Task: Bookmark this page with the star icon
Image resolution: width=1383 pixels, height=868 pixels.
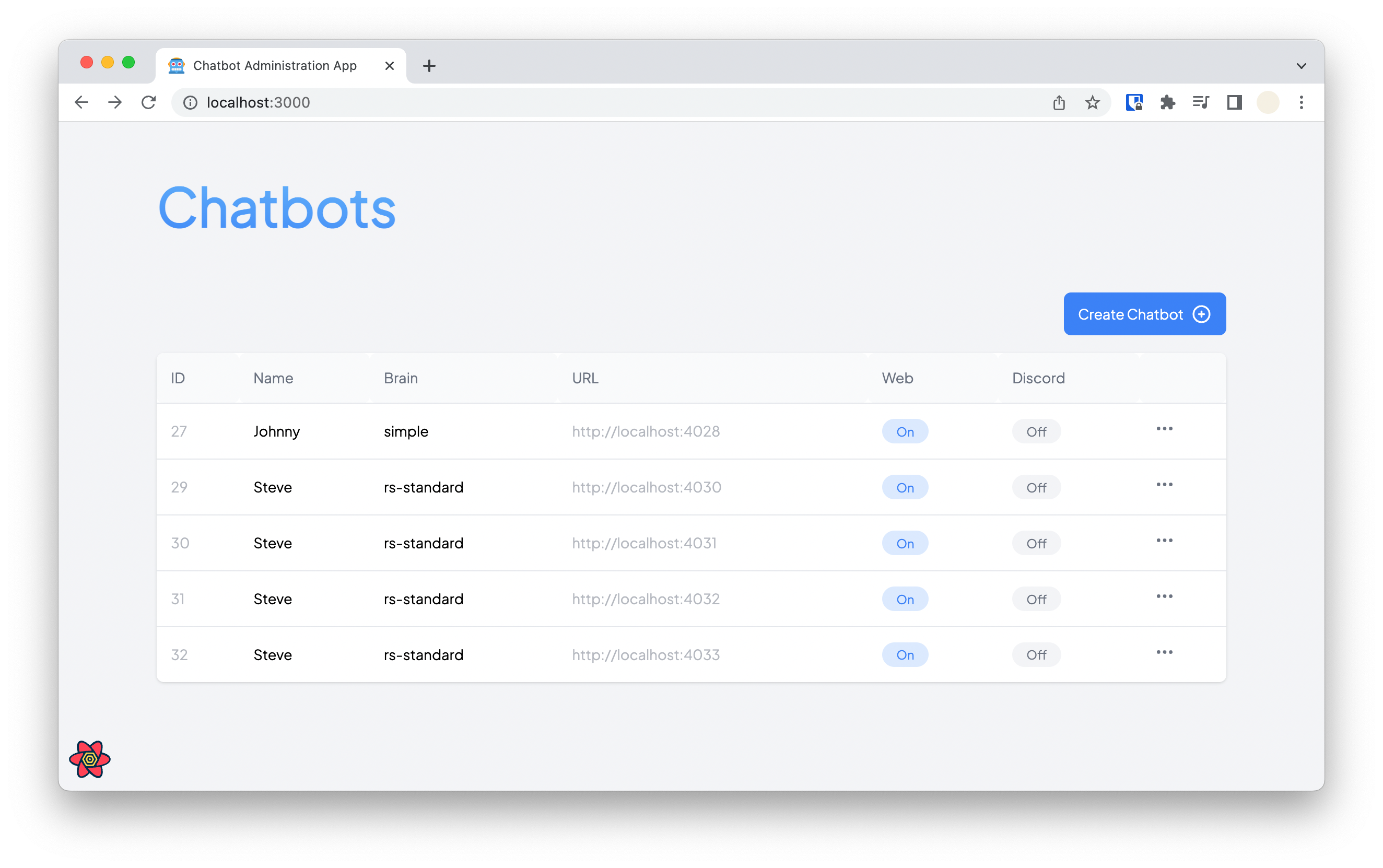Action: pyautogui.click(x=1092, y=102)
